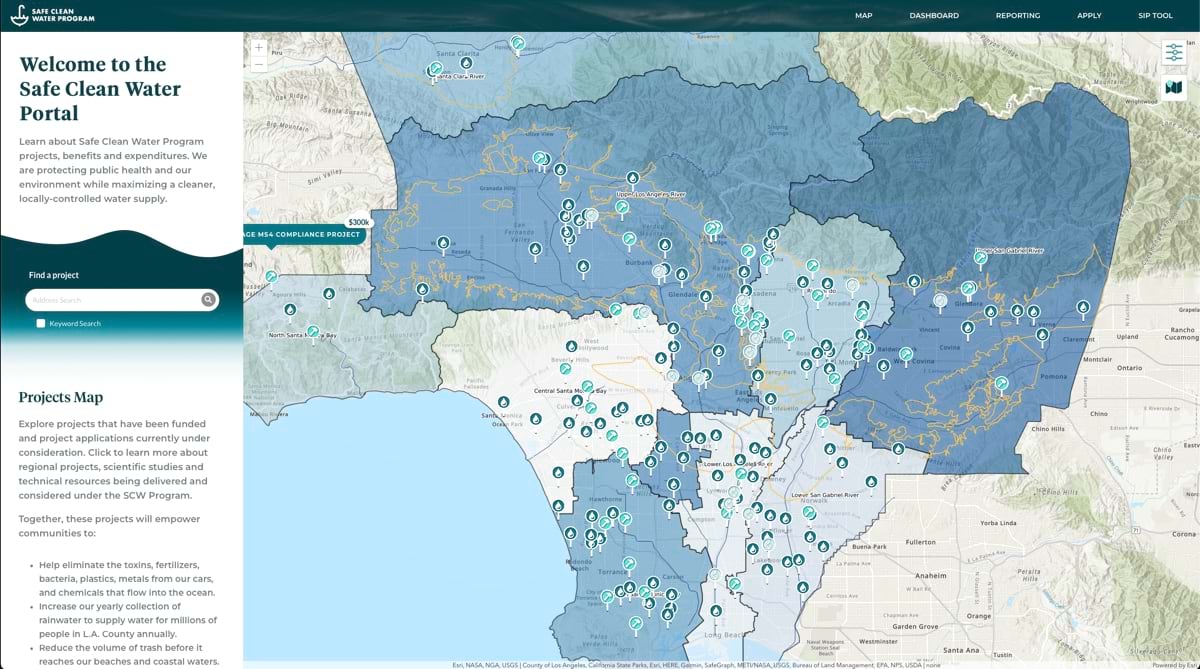
Task: Click the MS4 Compliance Project popup label
Action: (305, 235)
